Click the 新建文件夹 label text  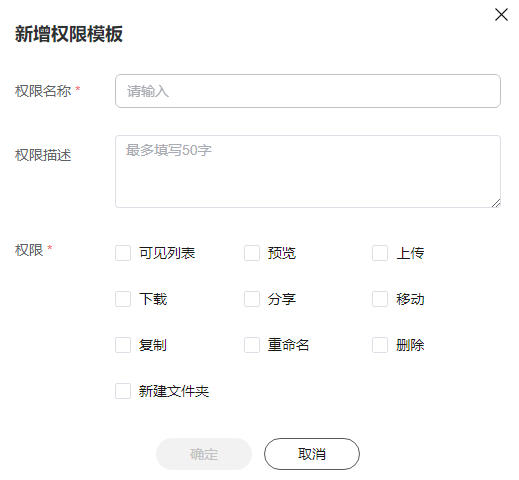174,391
